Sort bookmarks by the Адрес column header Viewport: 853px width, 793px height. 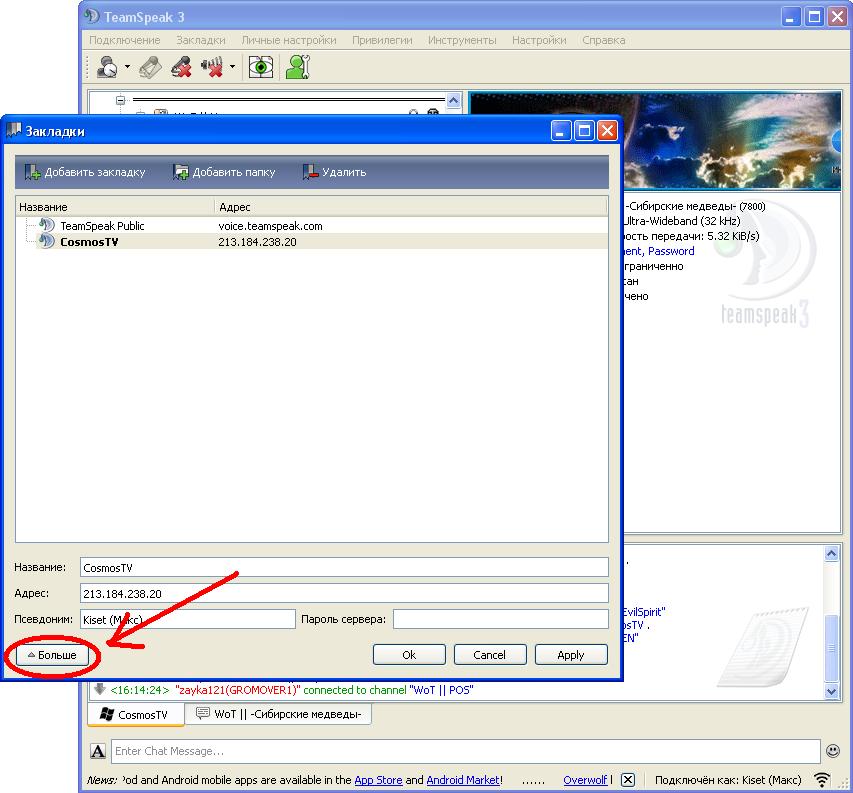tap(411, 207)
